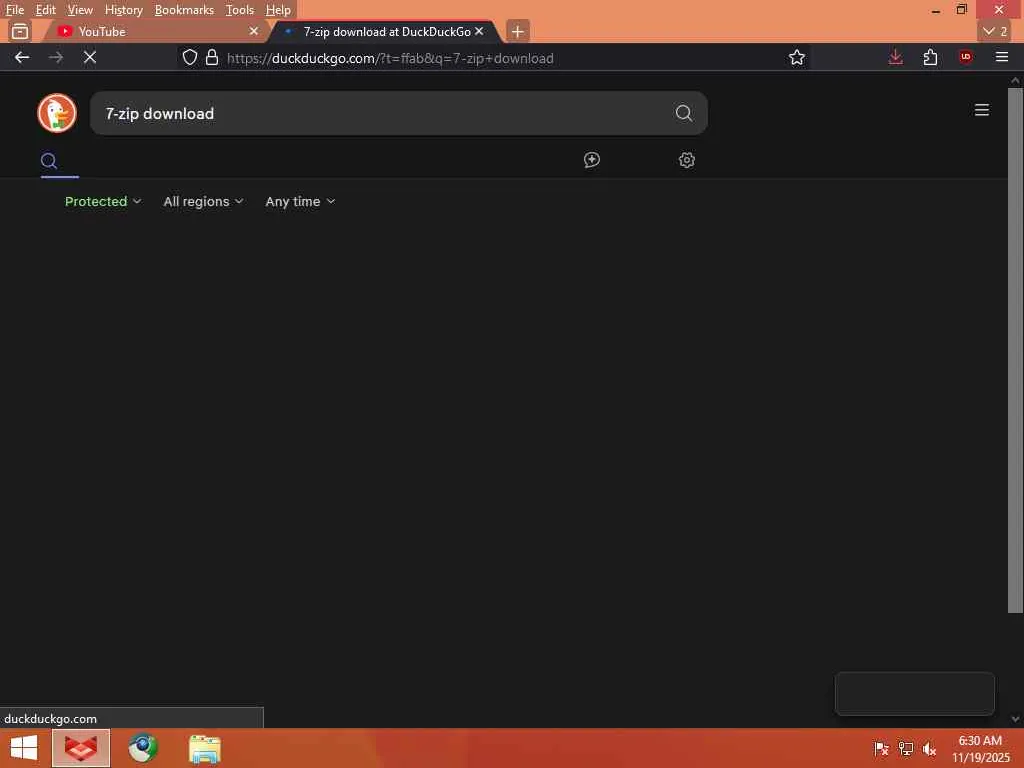Open the Bookmarks menu
The image size is (1024, 768).
184,10
